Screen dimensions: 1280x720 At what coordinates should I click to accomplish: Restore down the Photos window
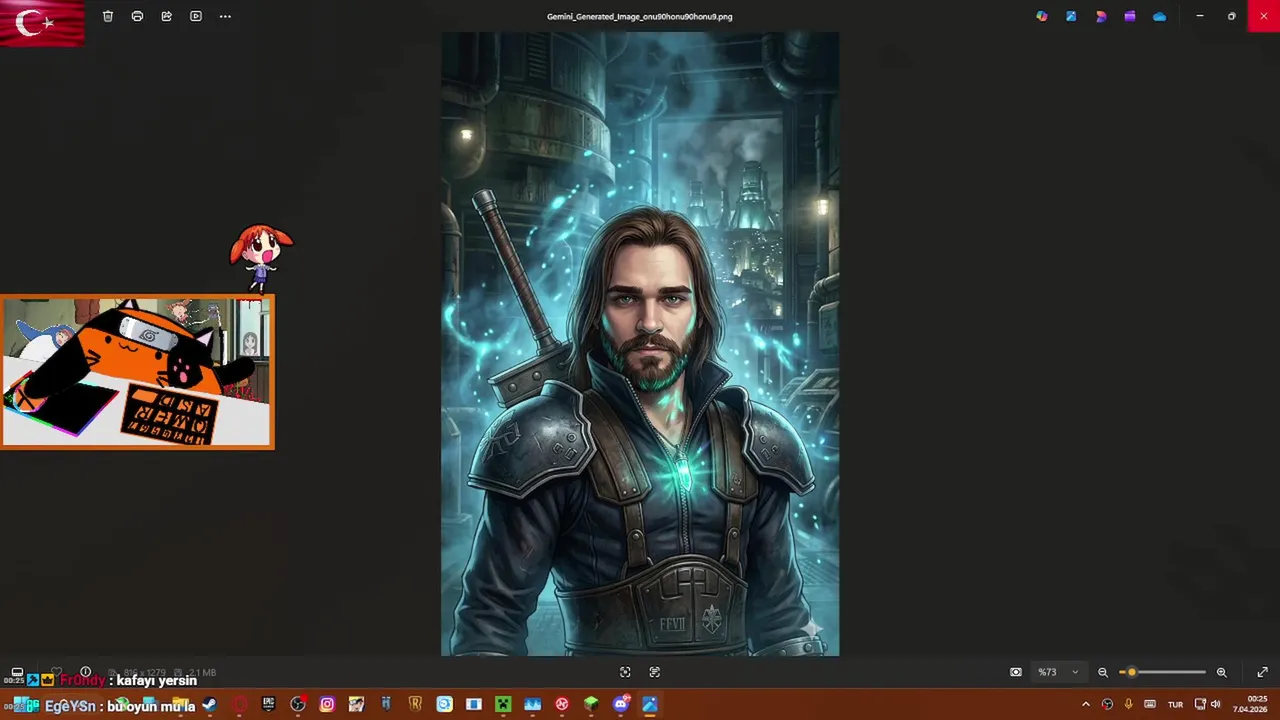point(1232,16)
